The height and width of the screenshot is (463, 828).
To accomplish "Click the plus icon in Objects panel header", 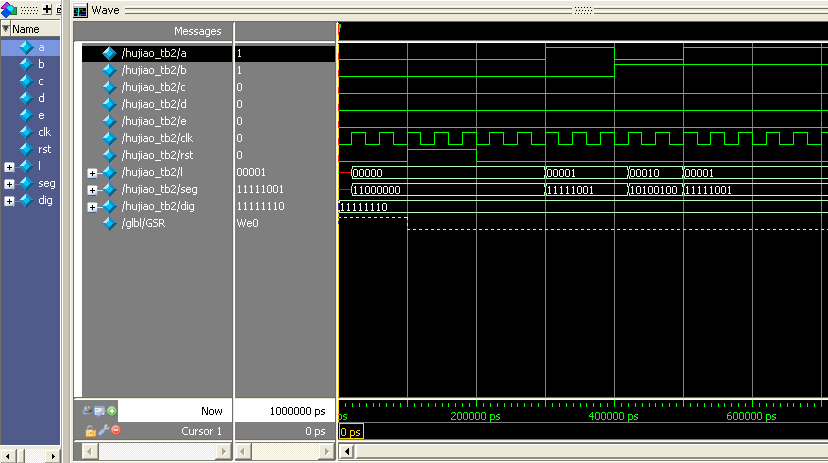I will tap(47, 10).
